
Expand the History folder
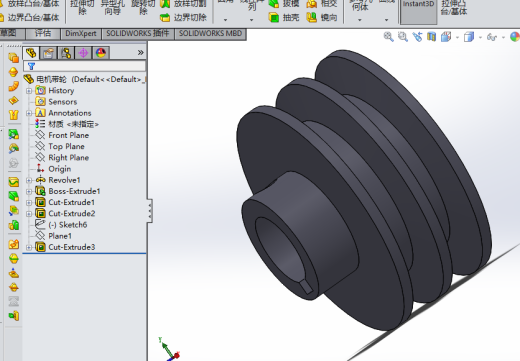pyautogui.click(x=29, y=91)
